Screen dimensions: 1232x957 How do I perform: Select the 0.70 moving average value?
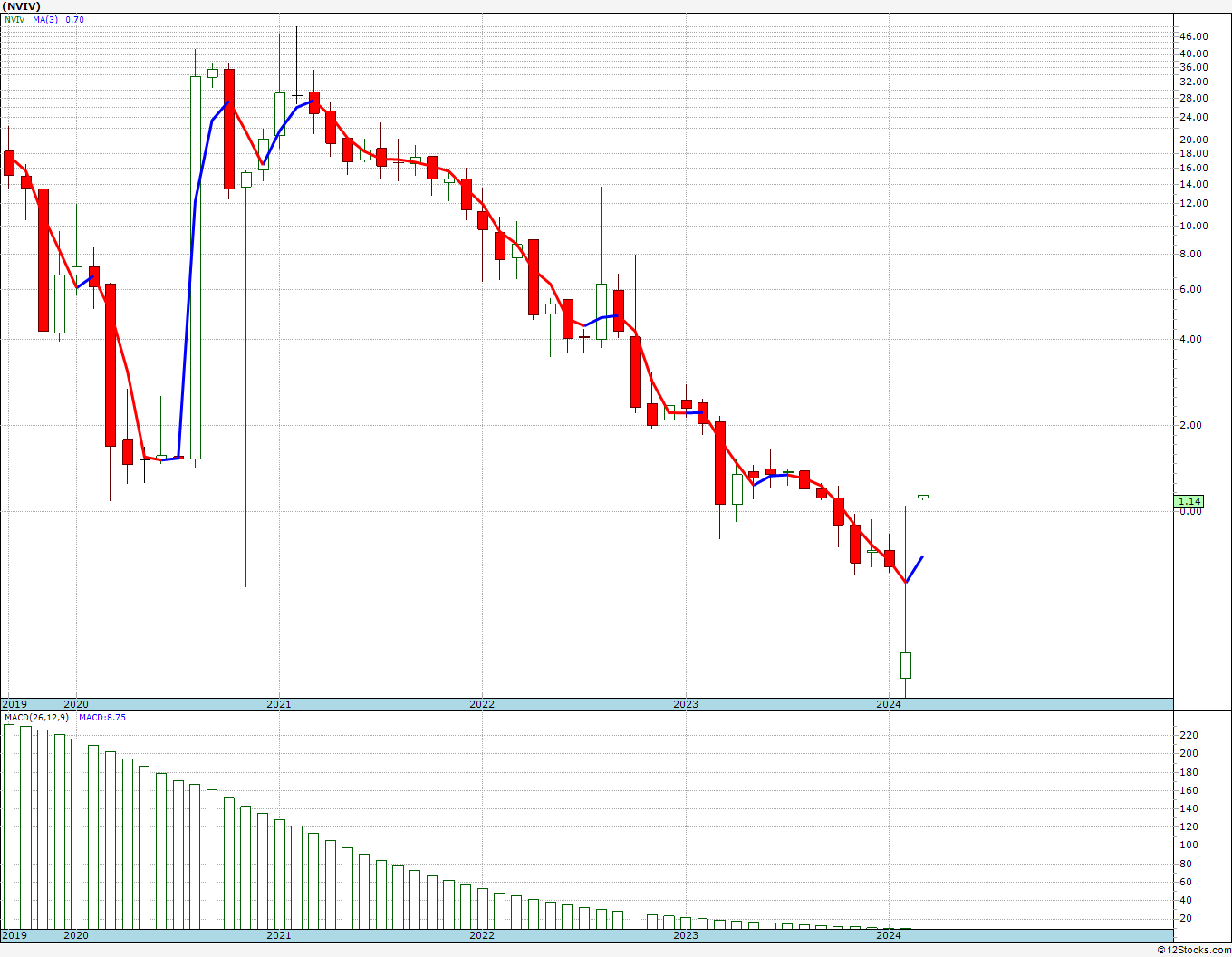[75, 19]
